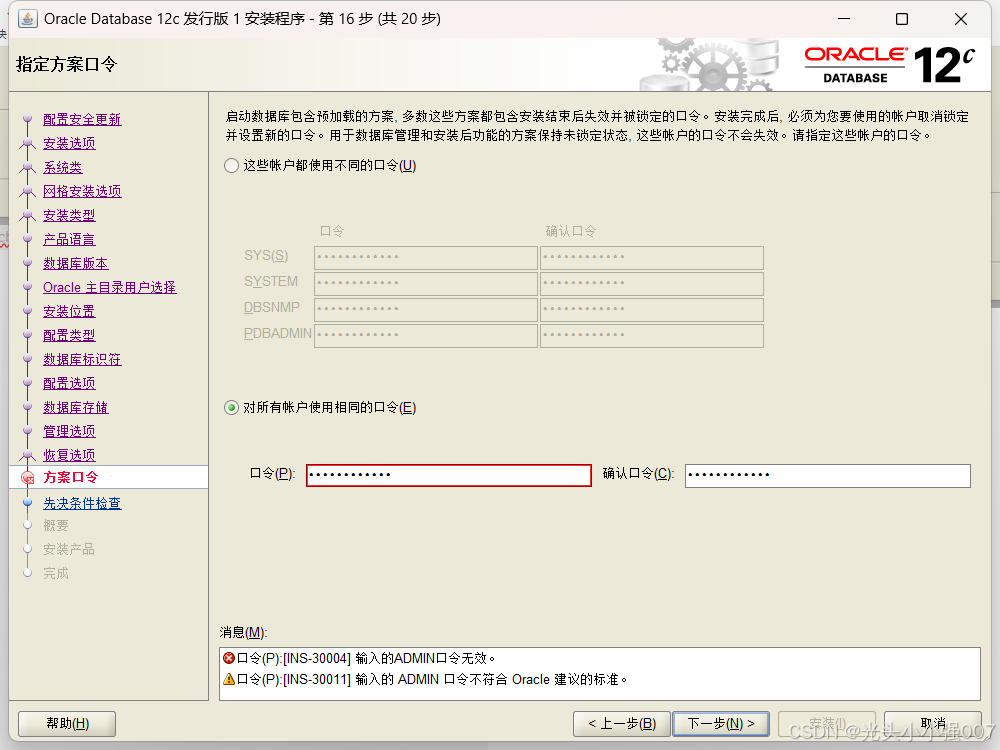Click the 口令(P) password input field
The height and width of the screenshot is (750, 1000).
449,475
